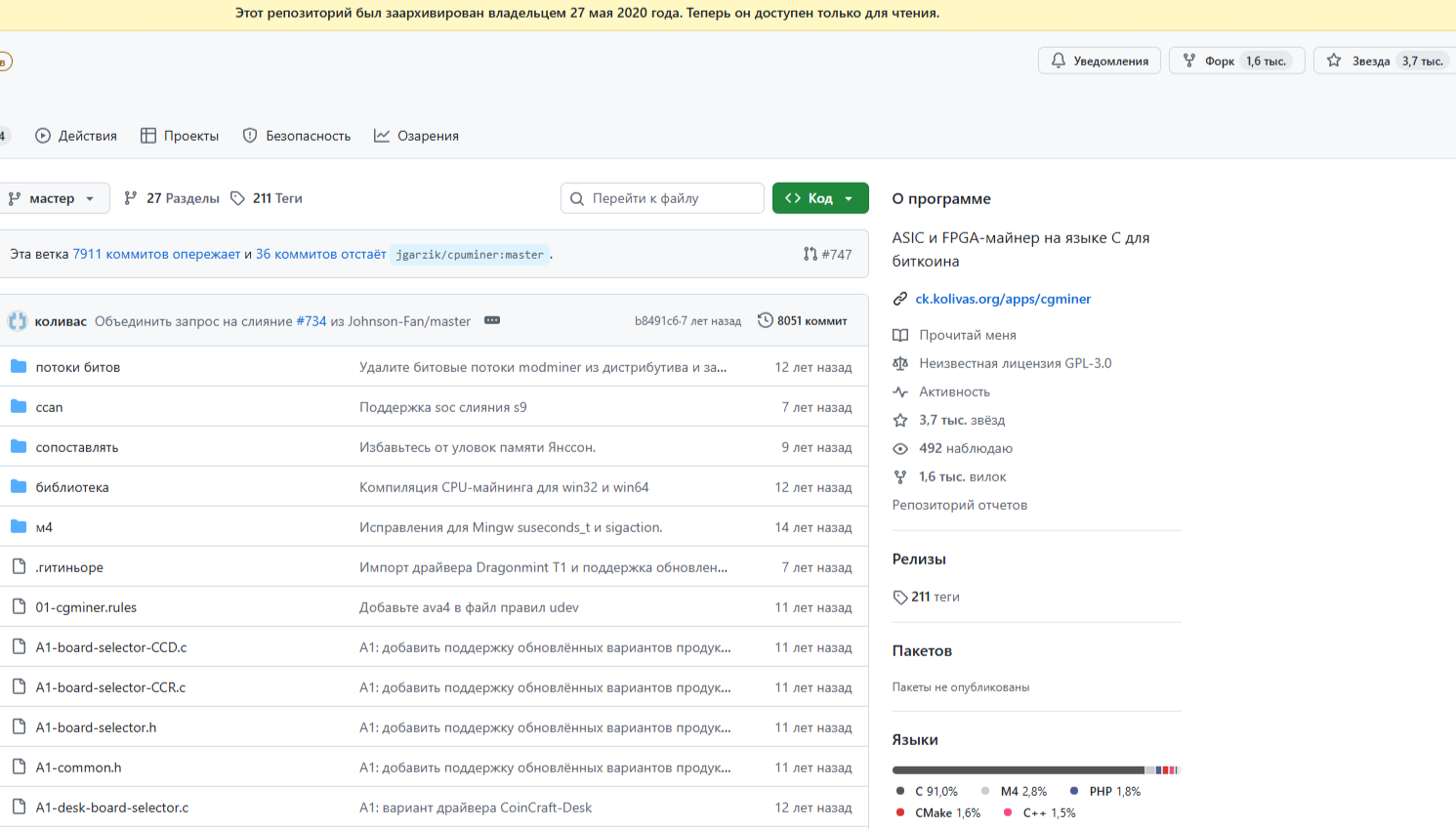1456x829 pixels.
Task: Open the Действия tab
Action: 76,136
